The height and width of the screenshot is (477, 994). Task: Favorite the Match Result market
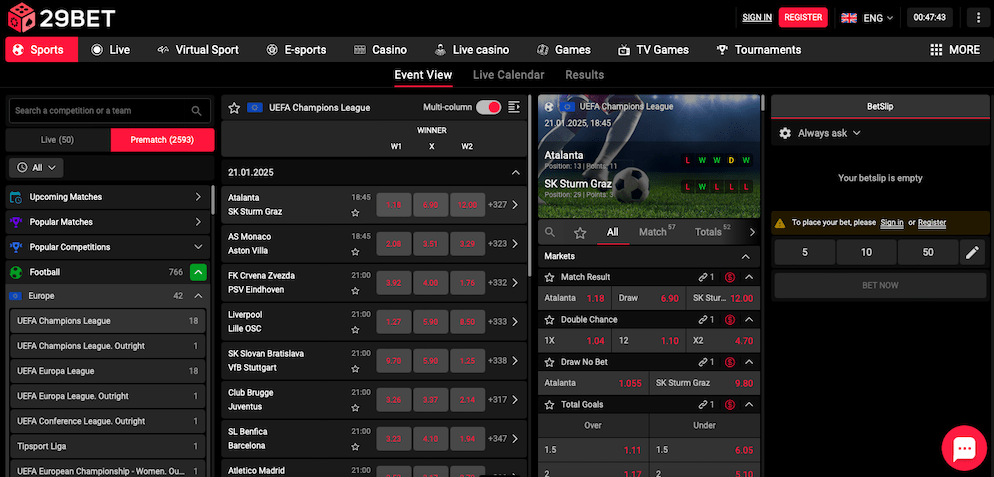(550, 277)
